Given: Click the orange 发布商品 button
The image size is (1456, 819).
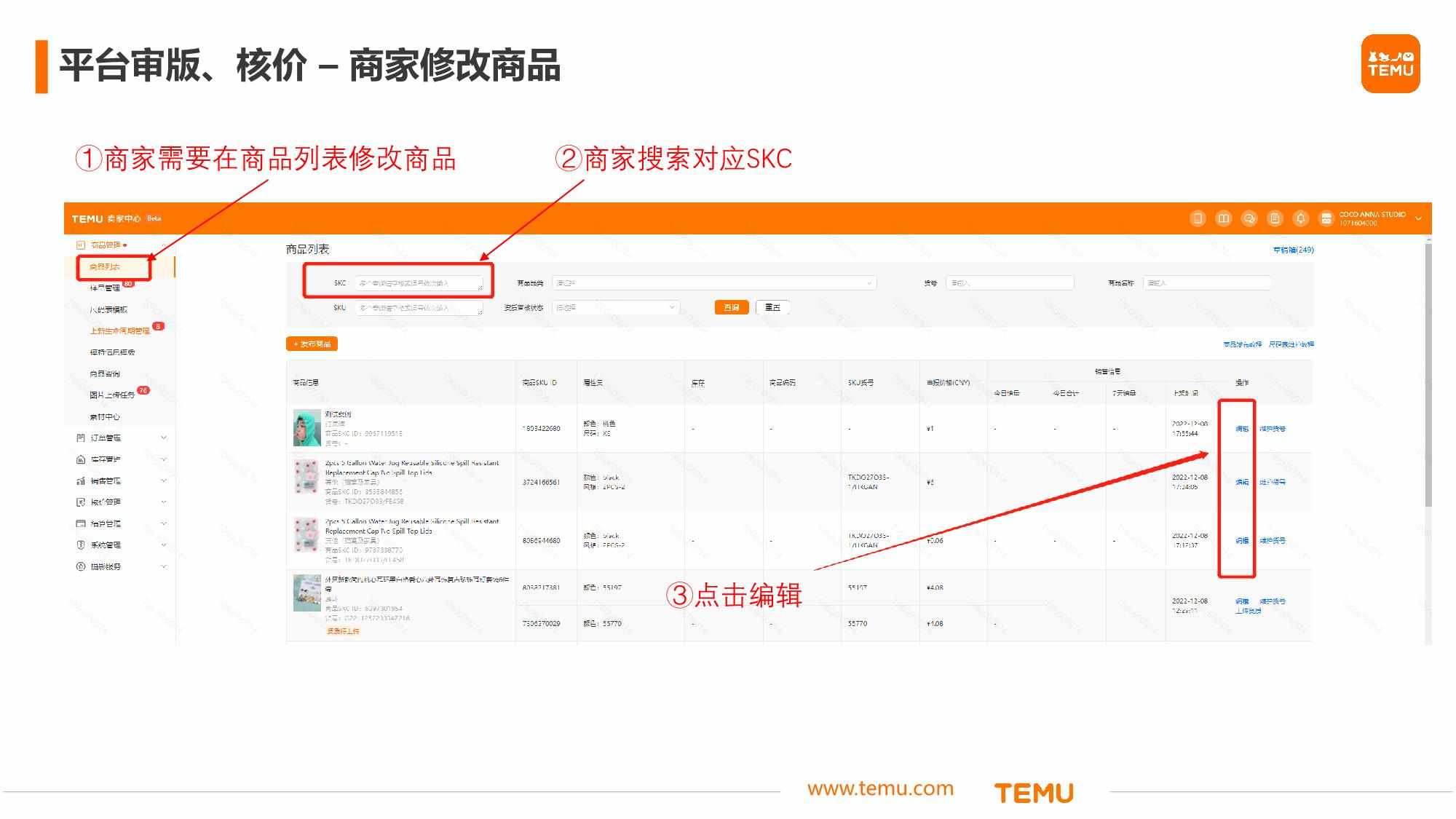Looking at the screenshot, I should coord(312,344).
